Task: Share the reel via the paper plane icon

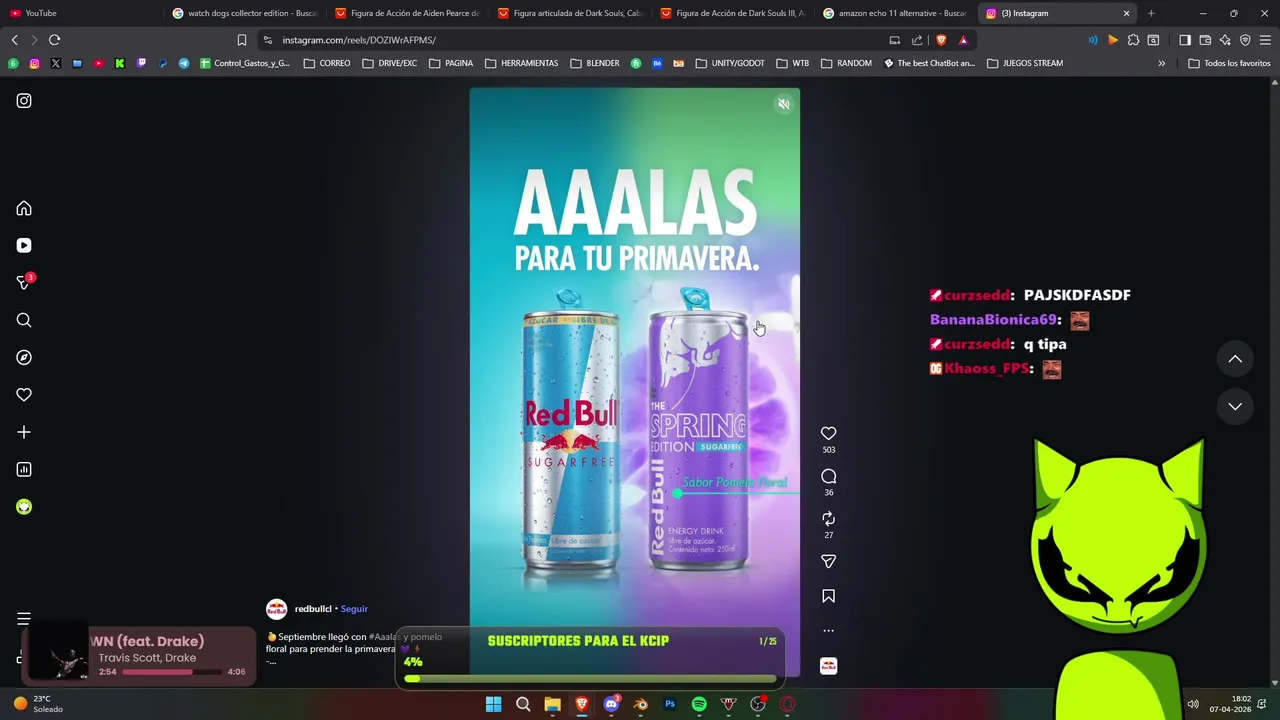Action: click(828, 561)
